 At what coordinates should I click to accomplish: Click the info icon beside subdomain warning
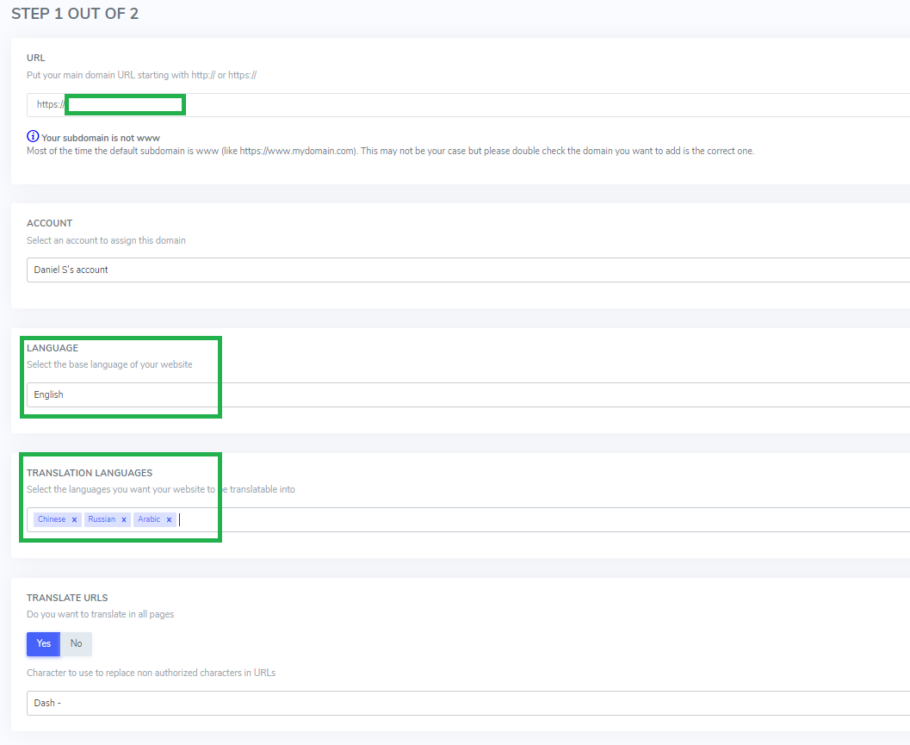(33, 136)
